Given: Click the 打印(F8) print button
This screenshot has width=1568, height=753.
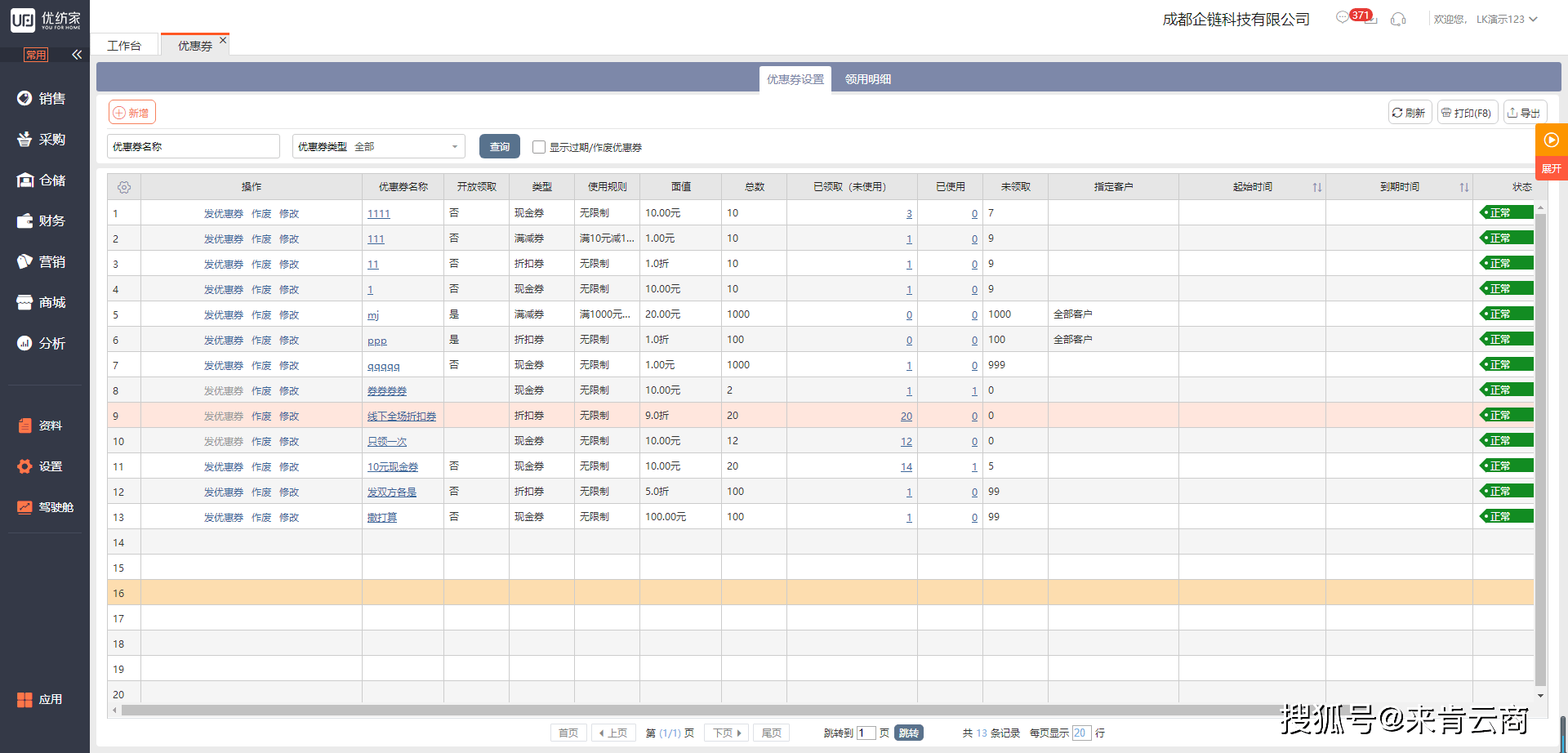Looking at the screenshot, I should click(x=1467, y=113).
